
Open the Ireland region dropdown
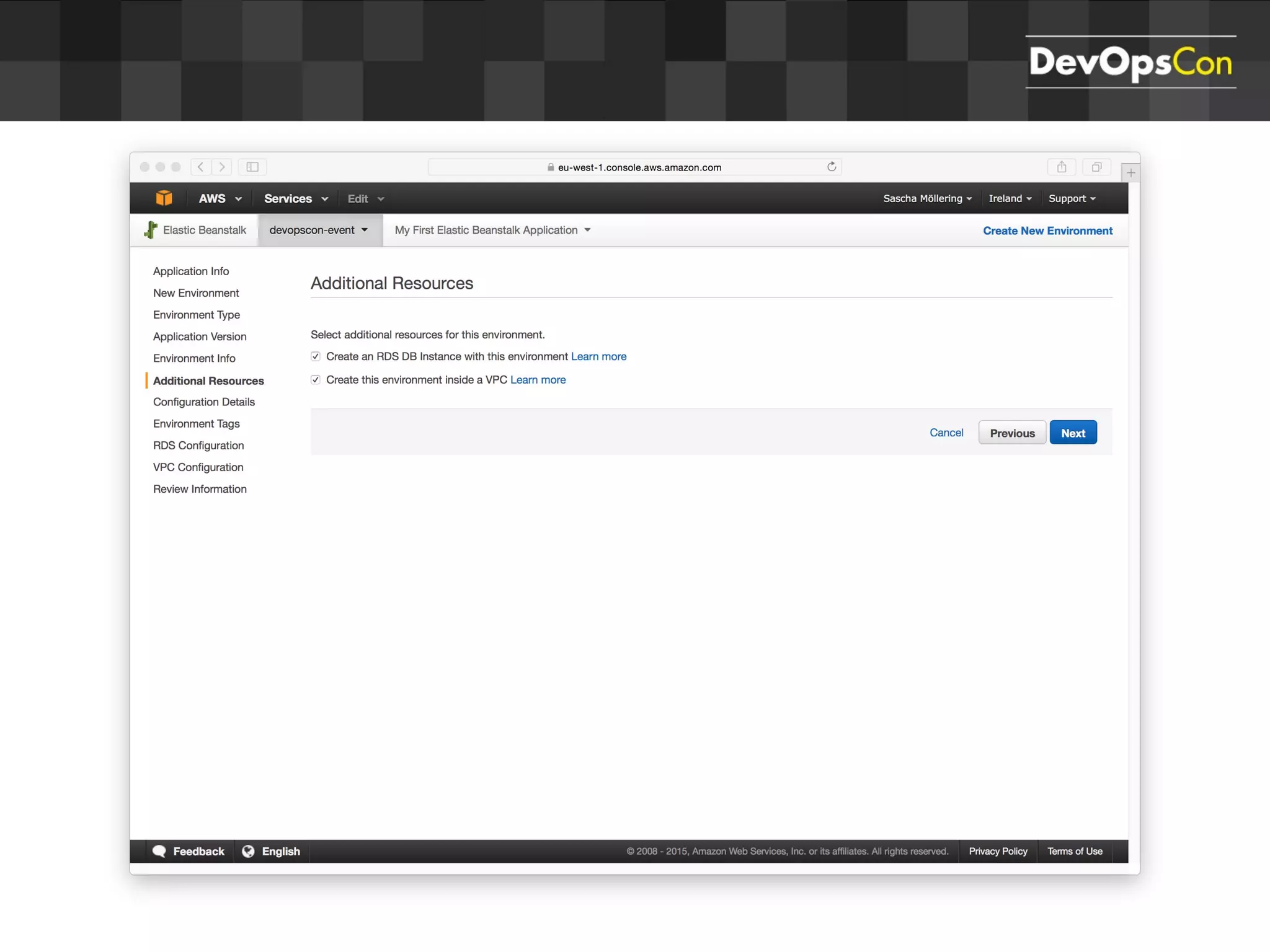[x=1010, y=198]
